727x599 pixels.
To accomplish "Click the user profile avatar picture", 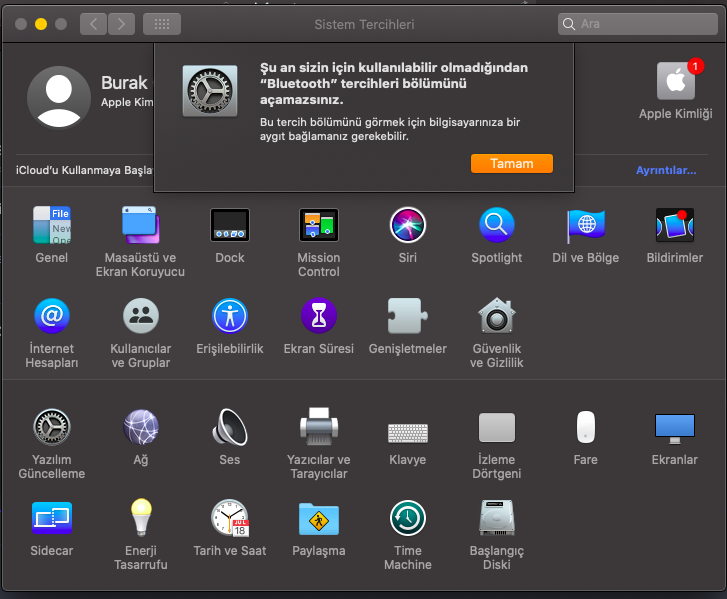I will pyautogui.click(x=59, y=98).
